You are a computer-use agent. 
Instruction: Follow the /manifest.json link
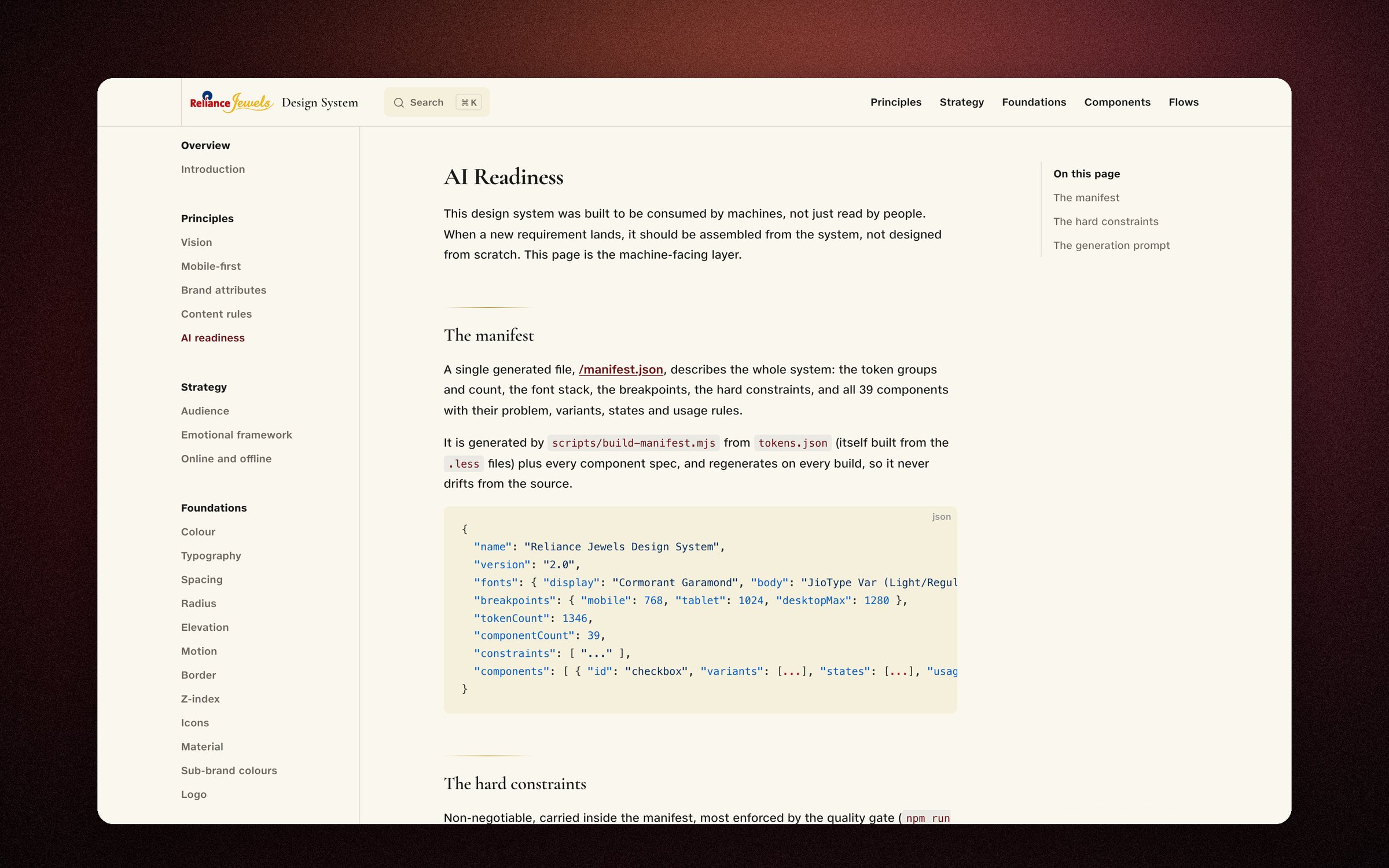pos(620,369)
